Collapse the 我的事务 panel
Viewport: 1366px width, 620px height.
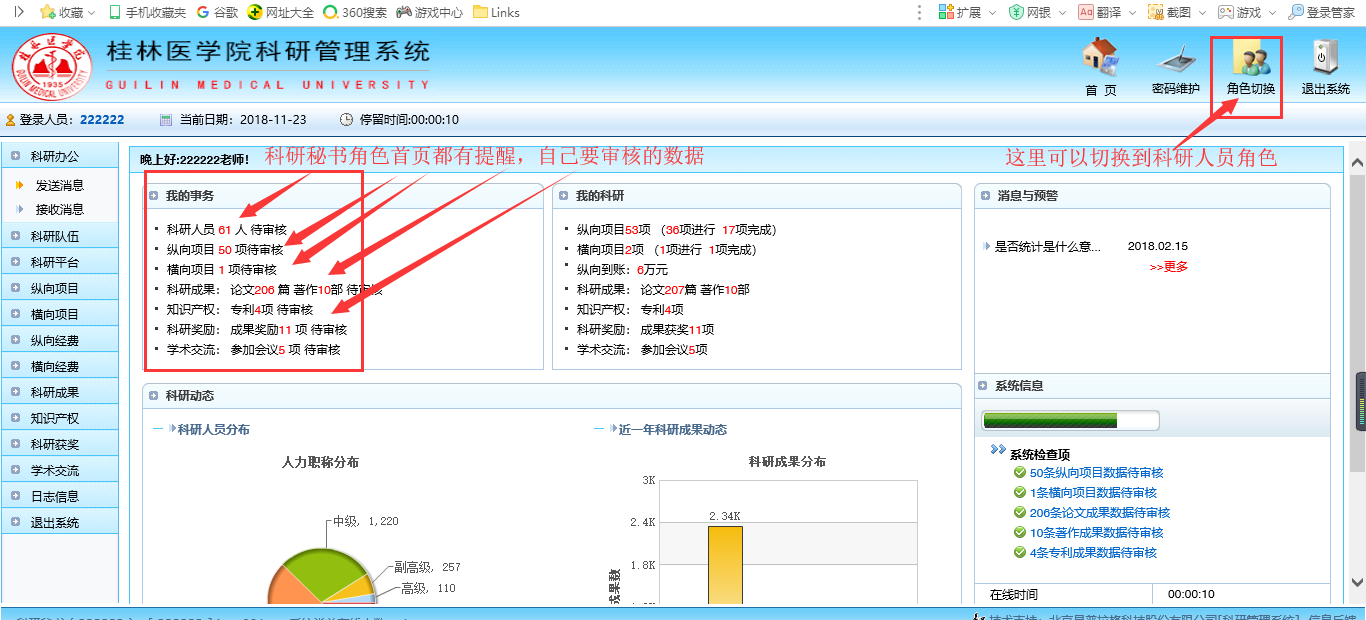pos(153,196)
